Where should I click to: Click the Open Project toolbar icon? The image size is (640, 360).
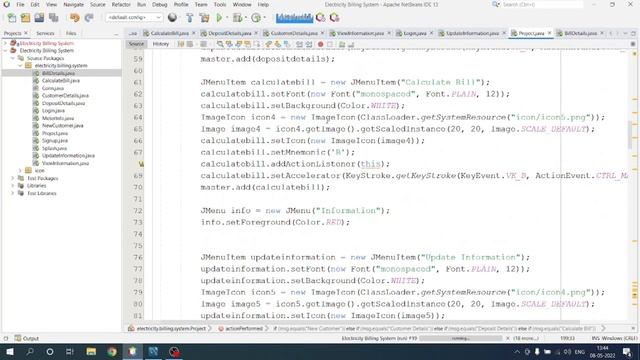tap(39, 18)
